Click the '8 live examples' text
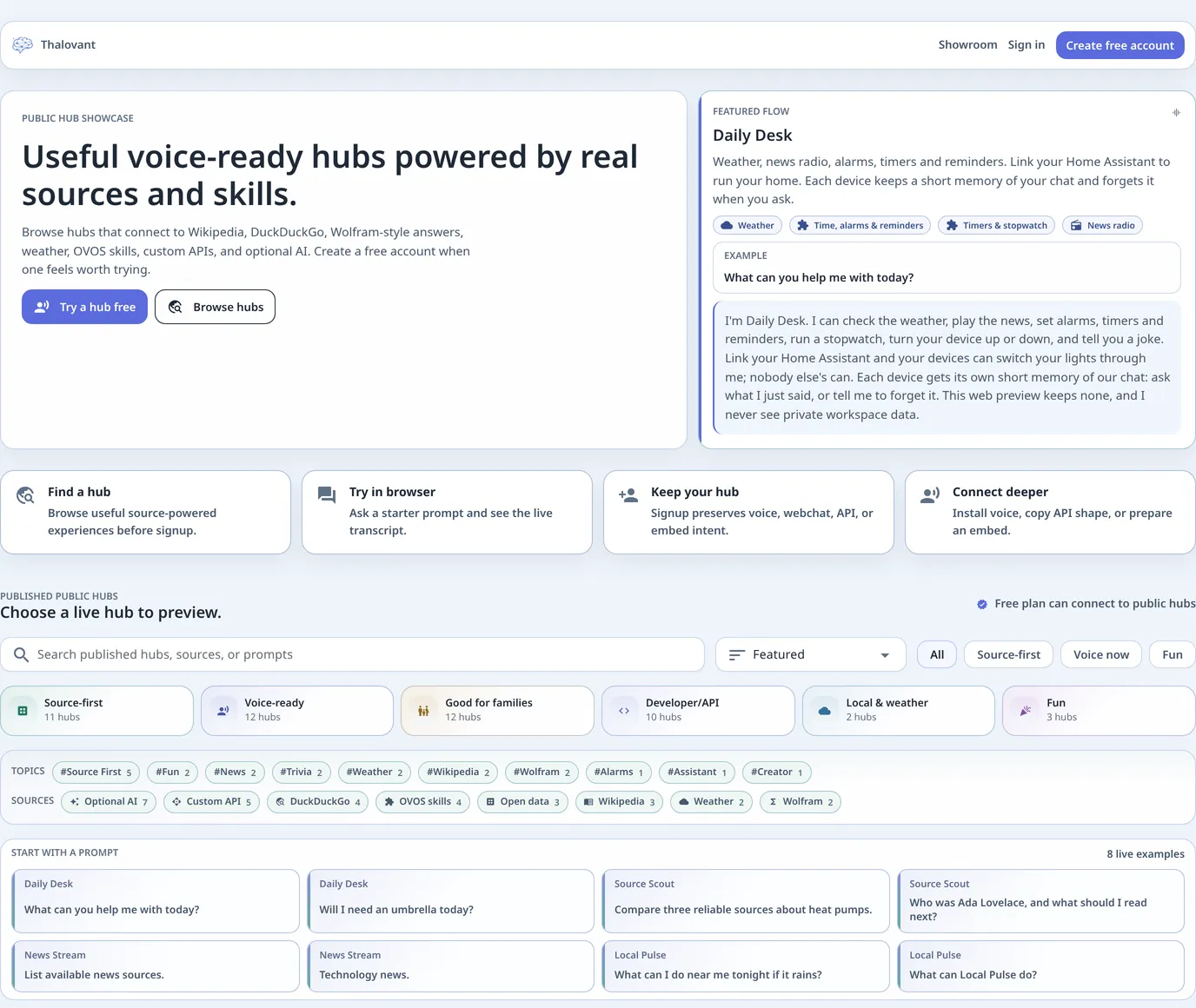 pyautogui.click(x=1145, y=854)
